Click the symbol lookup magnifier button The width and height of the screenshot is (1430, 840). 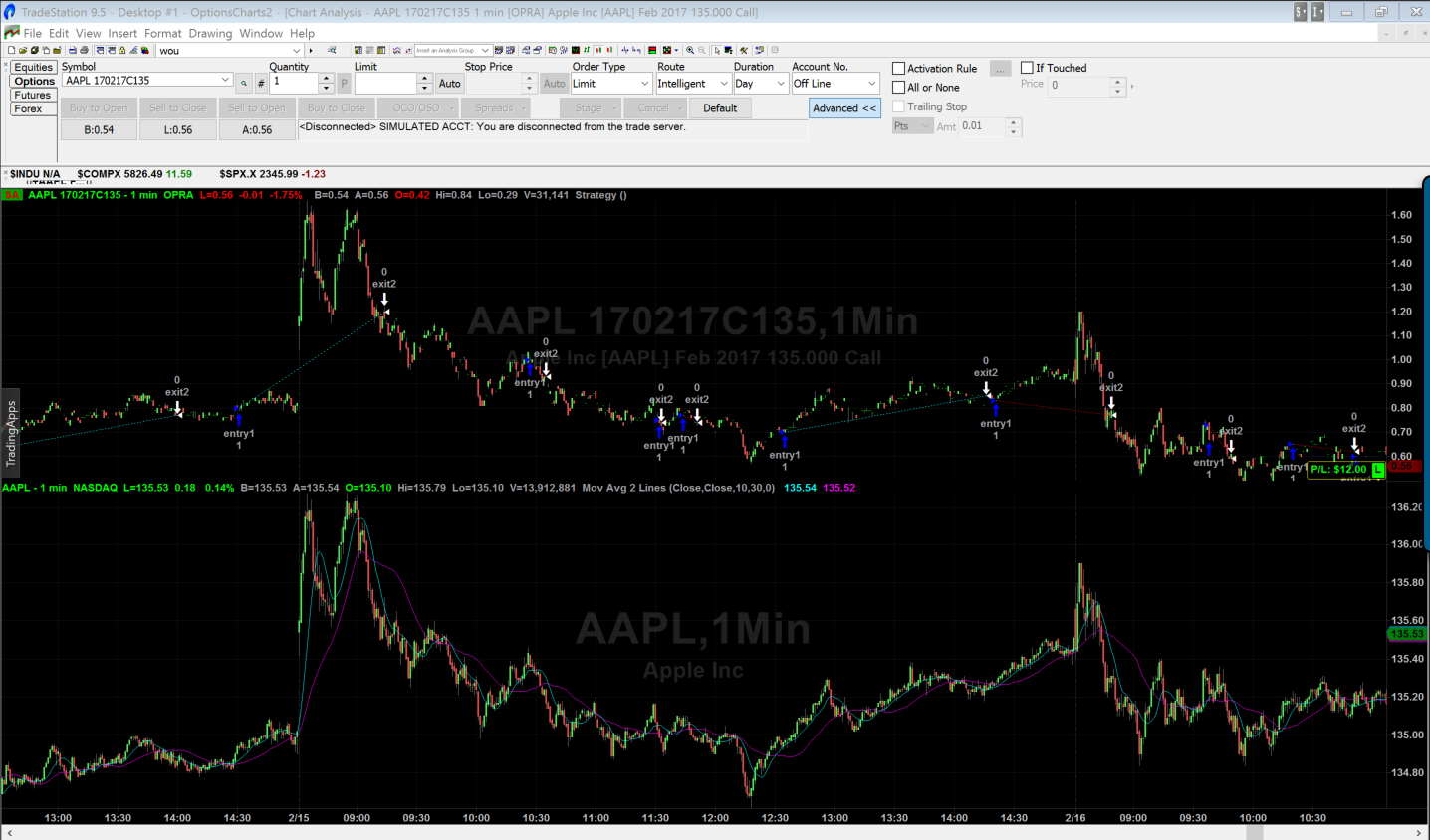click(244, 84)
